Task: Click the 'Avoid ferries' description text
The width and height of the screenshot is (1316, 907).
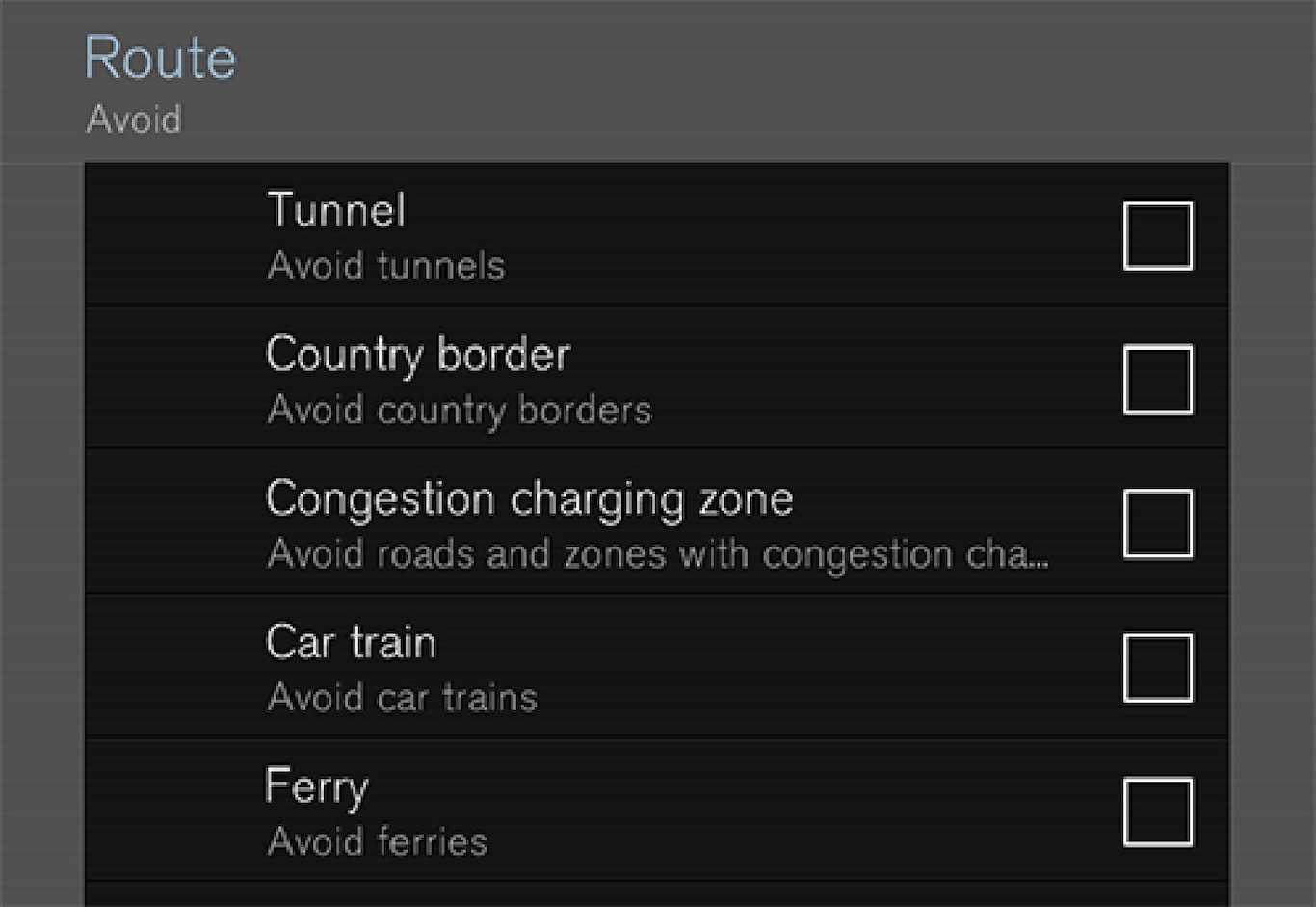Action: click(378, 841)
